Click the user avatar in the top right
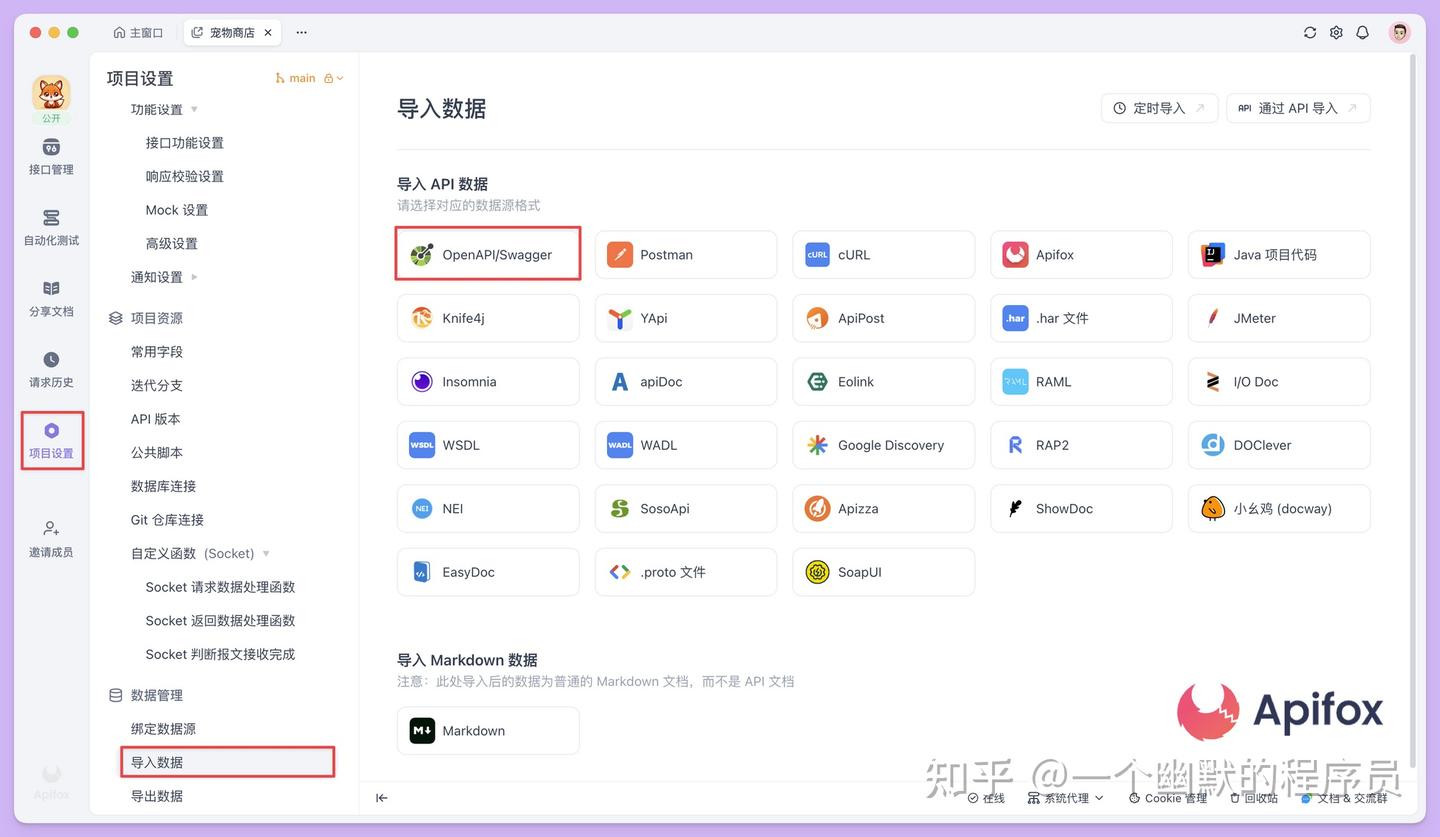Image resolution: width=1440 pixels, height=837 pixels. (x=1399, y=32)
